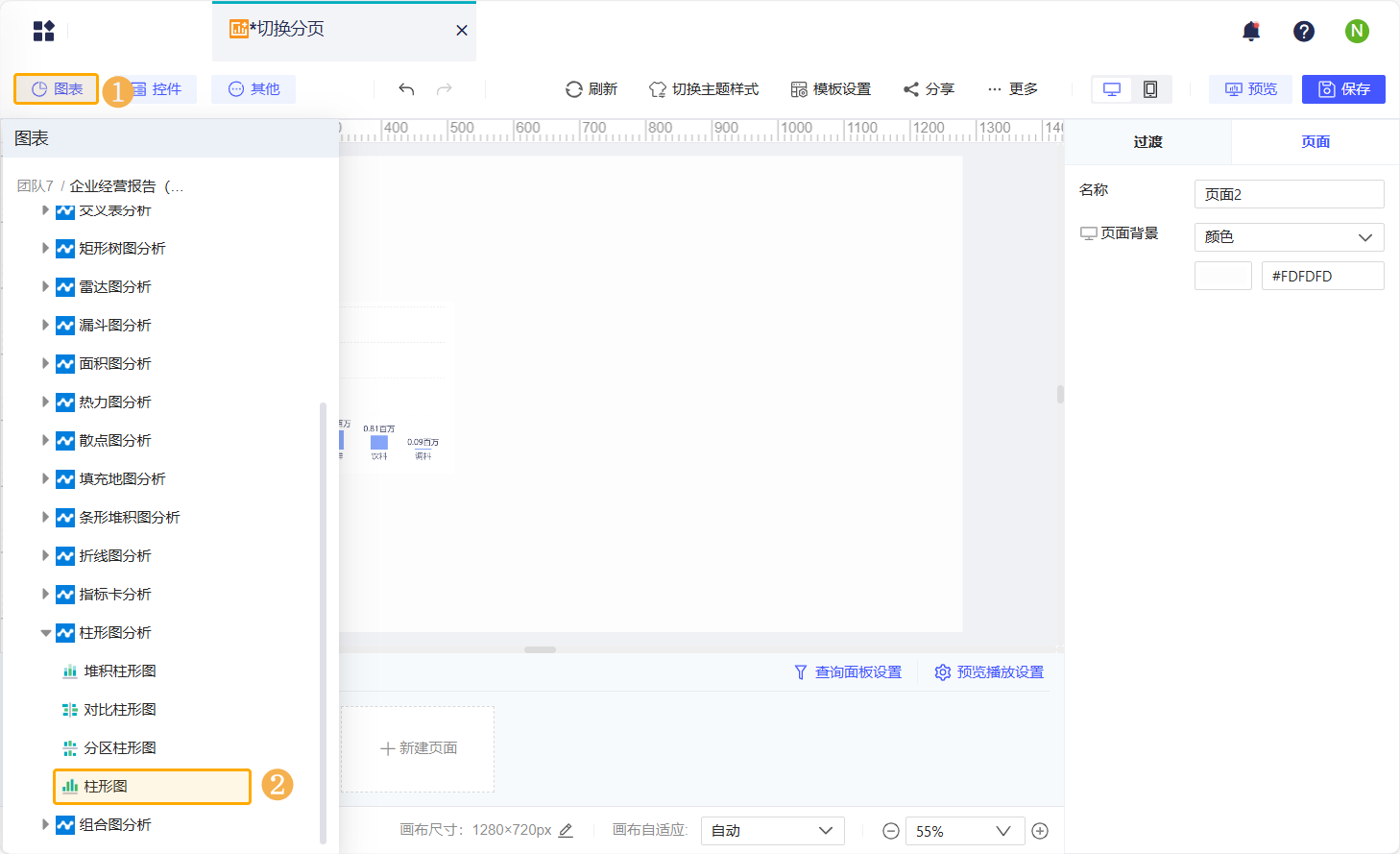Screen dimensions: 1400x854
Task: Switch to the *切换分页 tab
Action: pyautogui.click(x=344, y=31)
